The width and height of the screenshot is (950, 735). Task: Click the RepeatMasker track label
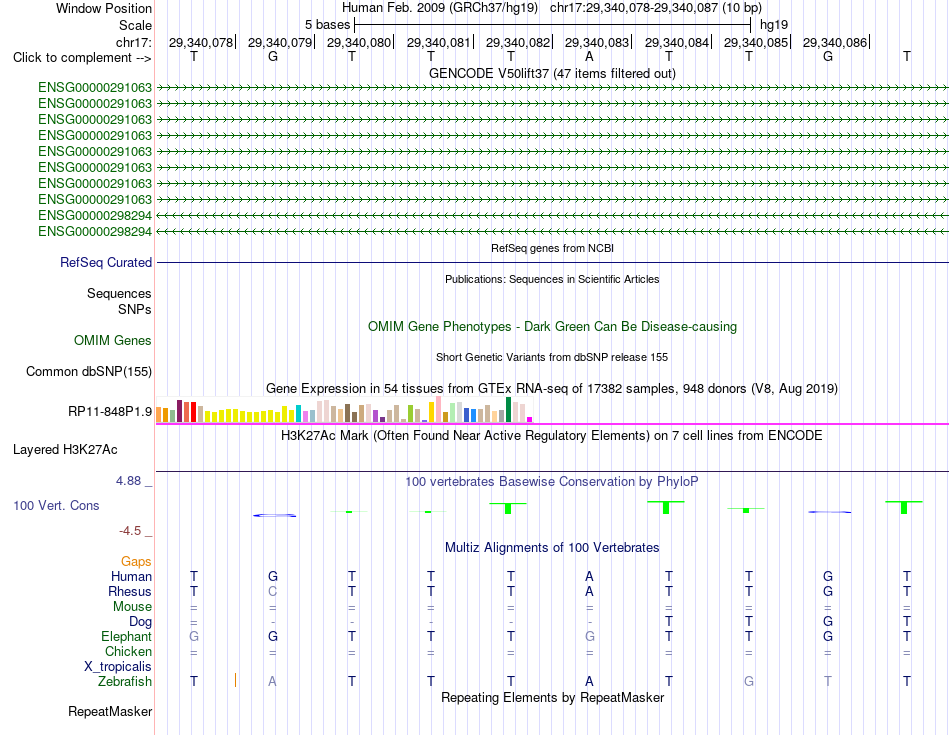pos(110,711)
